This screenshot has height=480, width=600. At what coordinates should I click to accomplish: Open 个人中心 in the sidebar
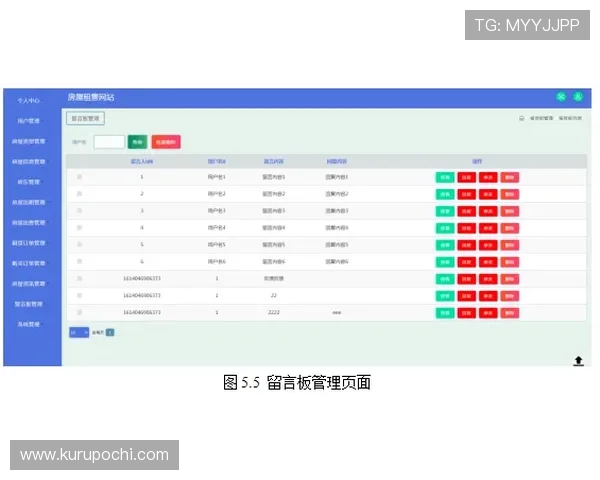click(29, 100)
